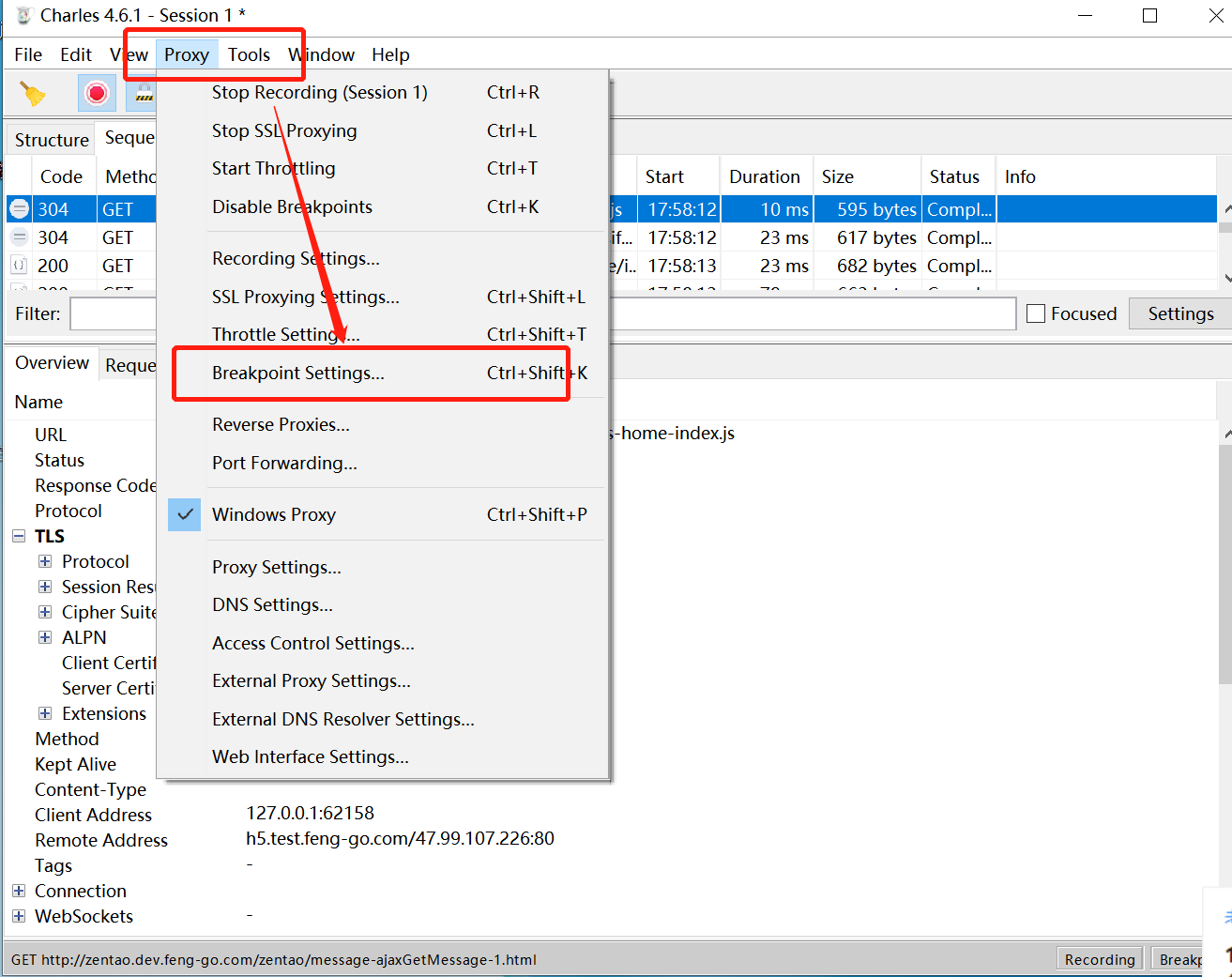Expand the Connection node
1232x977 pixels.
pyautogui.click(x=19, y=891)
